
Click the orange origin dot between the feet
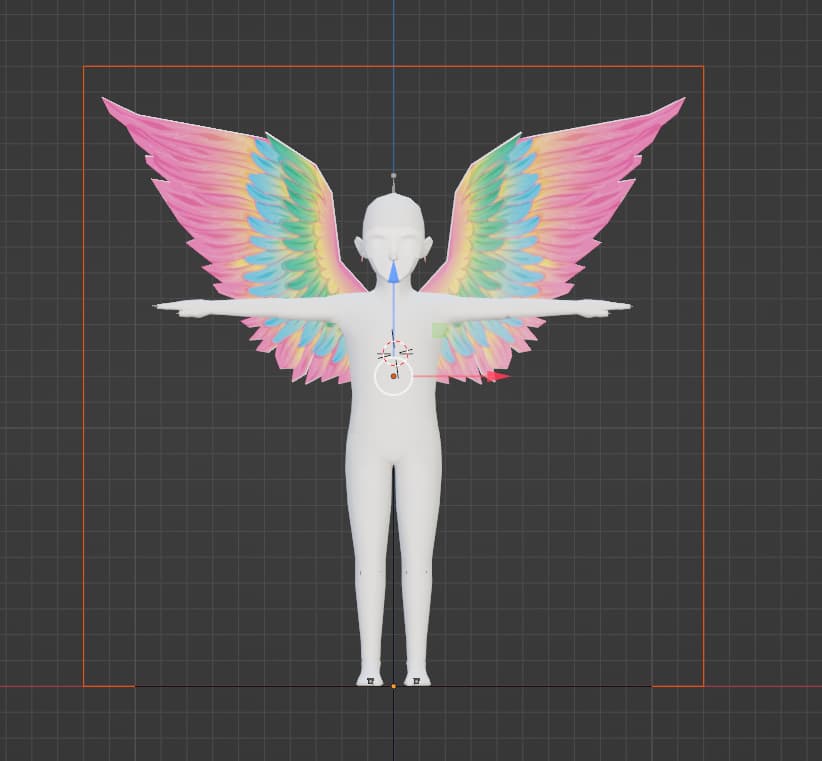tap(394, 686)
